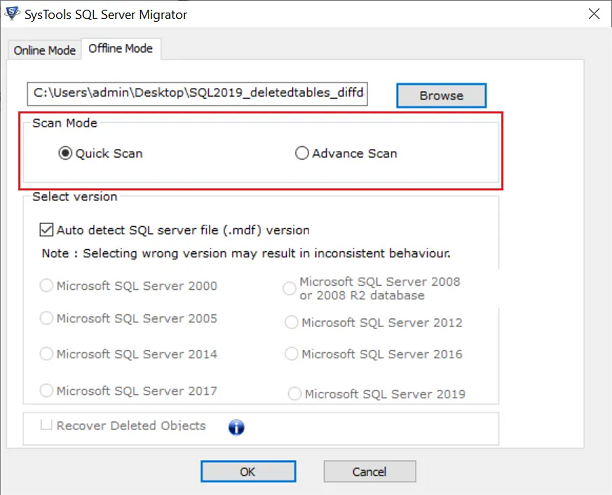This screenshot has width=612, height=495.
Task: Click the 'Note : Selecting wrong version' text
Action: 246,253
